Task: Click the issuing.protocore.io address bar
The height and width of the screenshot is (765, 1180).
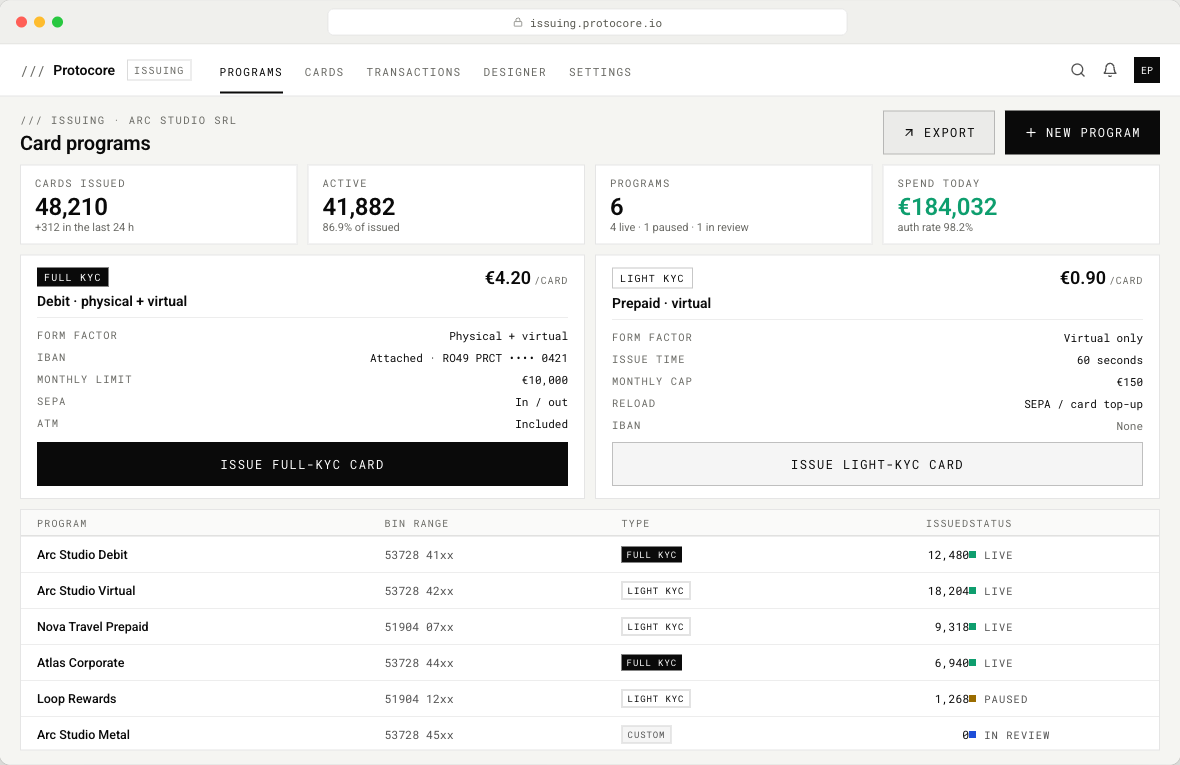Action: (587, 23)
